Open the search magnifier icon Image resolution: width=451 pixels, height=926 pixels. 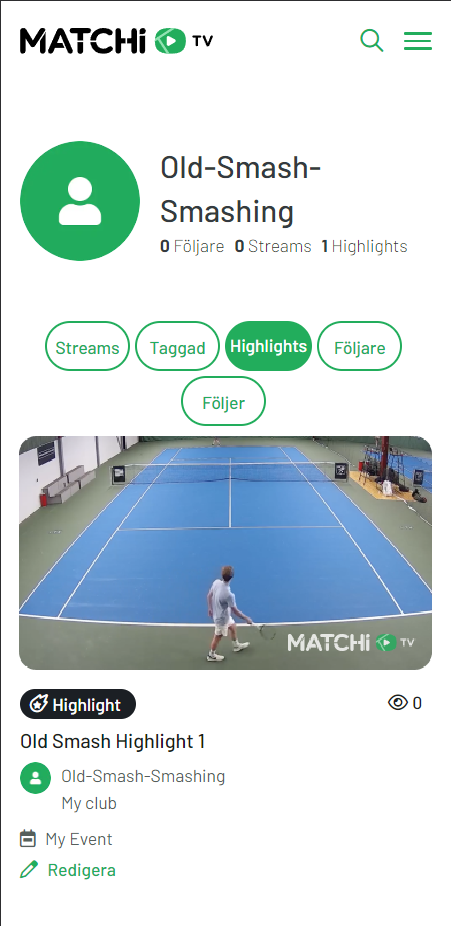(x=372, y=41)
